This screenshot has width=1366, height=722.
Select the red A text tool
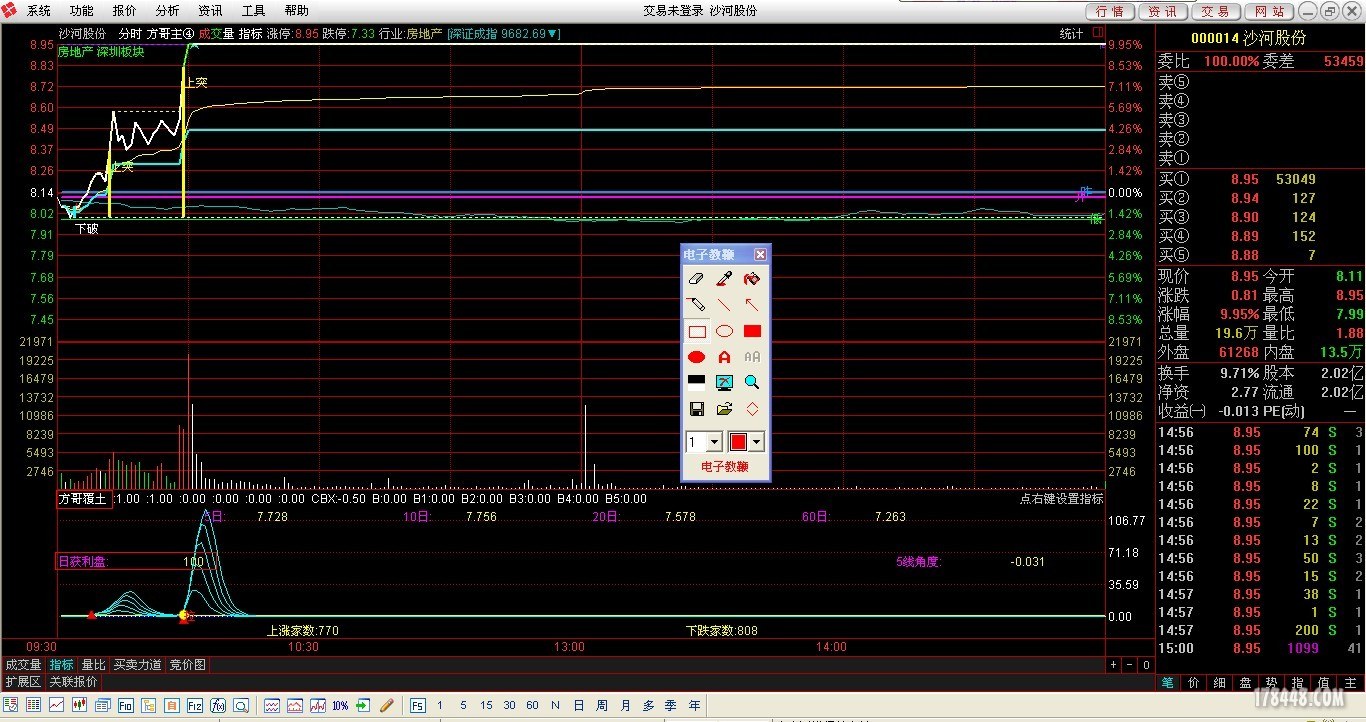[725, 357]
